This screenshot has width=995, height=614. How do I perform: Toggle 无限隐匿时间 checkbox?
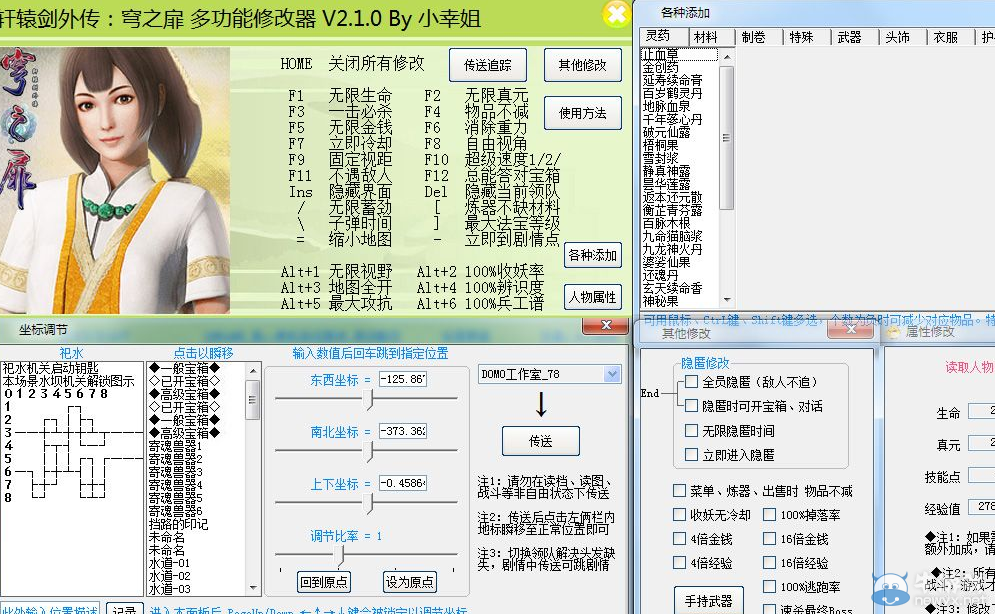tap(692, 431)
